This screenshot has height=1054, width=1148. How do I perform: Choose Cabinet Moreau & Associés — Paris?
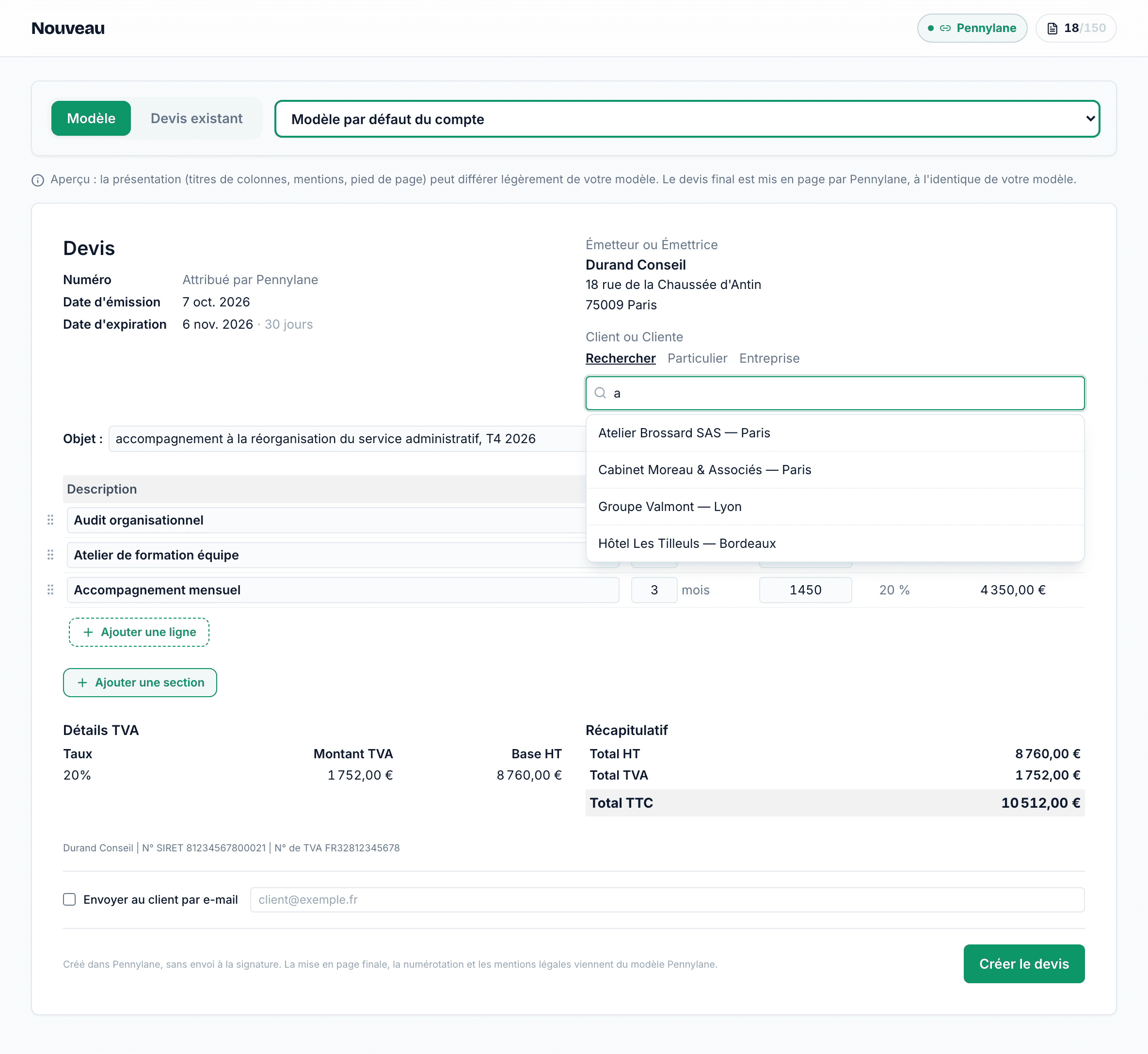835,470
